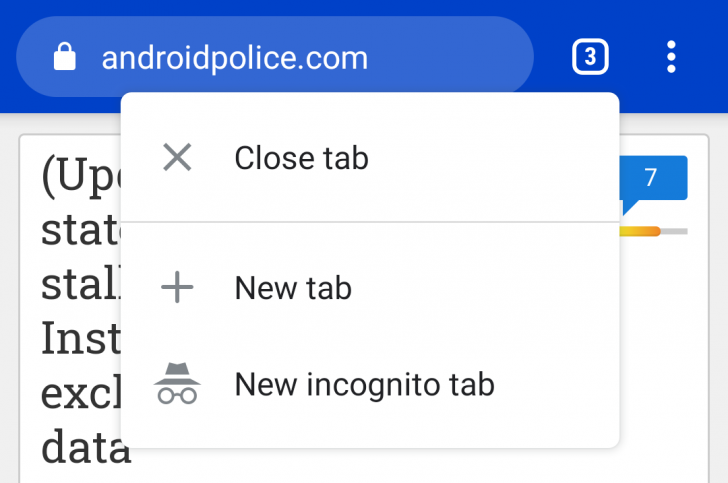Select the "Close tab" menu entry text
This screenshot has height=483, width=728.
(x=301, y=157)
